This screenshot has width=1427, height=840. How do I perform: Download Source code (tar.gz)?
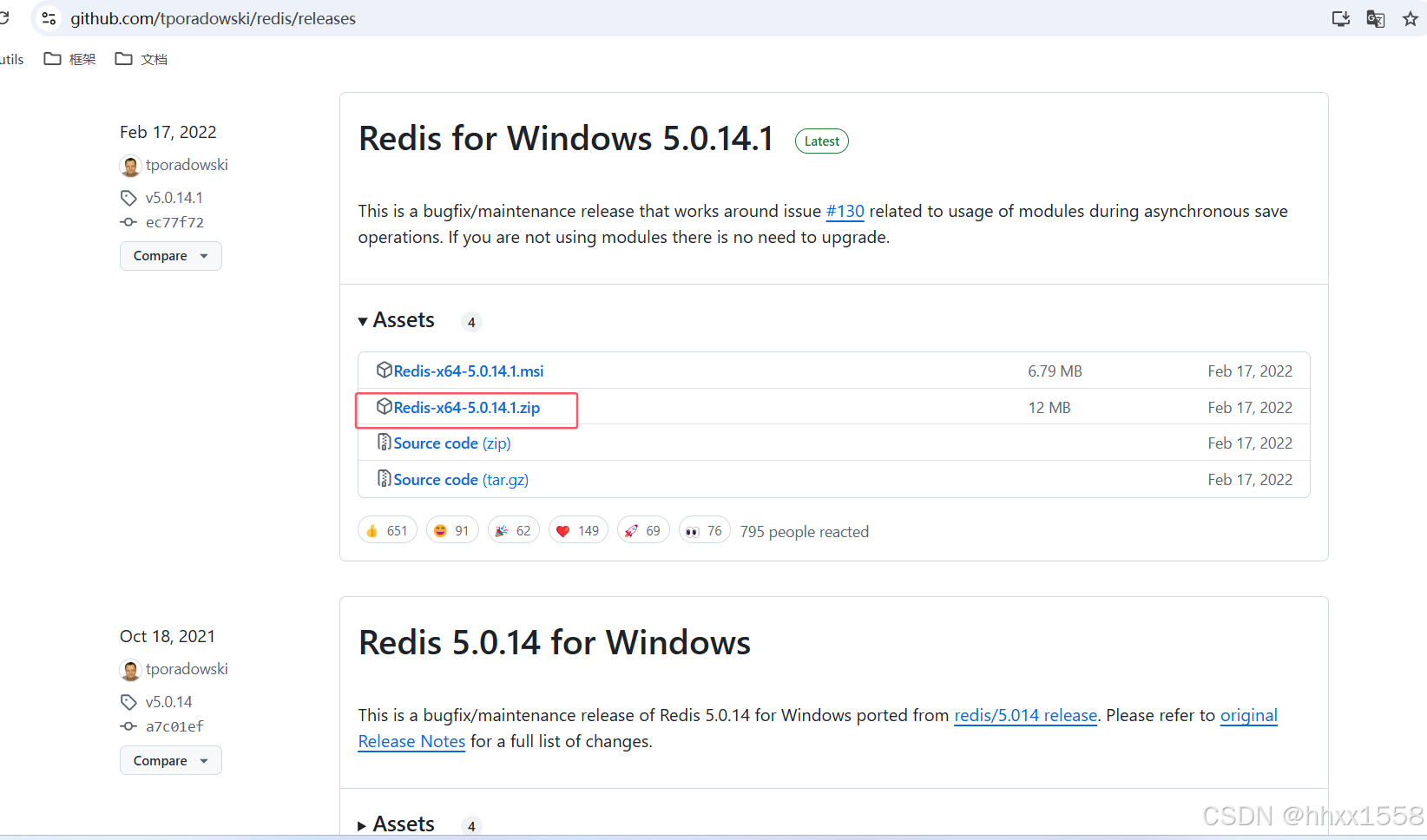461,480
